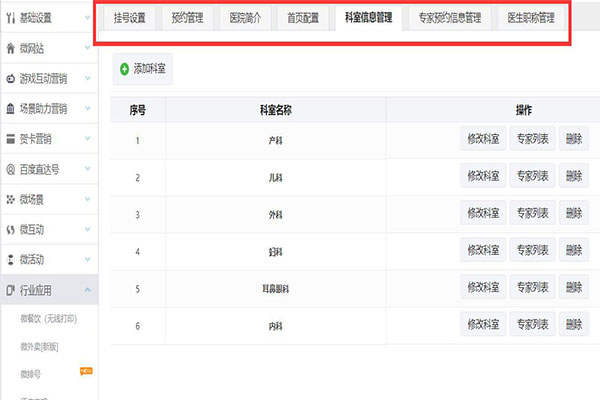
Task: Click the 微互动 icon
Action: point(11,230)
